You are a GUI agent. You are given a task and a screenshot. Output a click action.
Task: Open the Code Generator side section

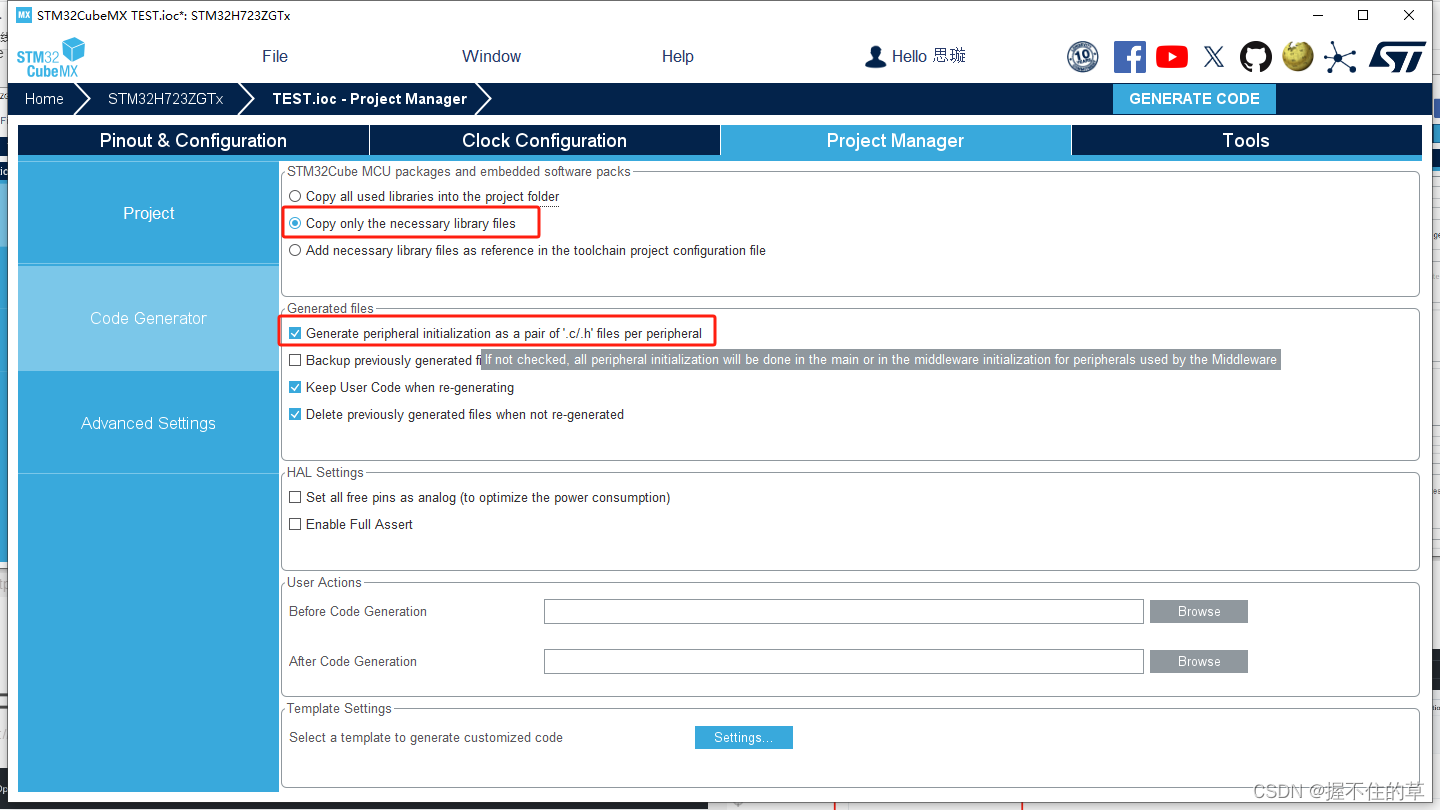tap(148, 318)
